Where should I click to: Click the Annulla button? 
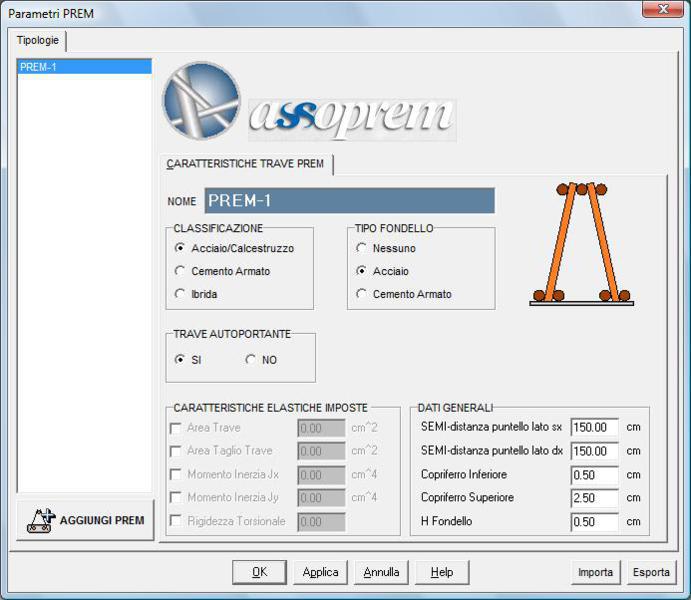coord(381,572)
